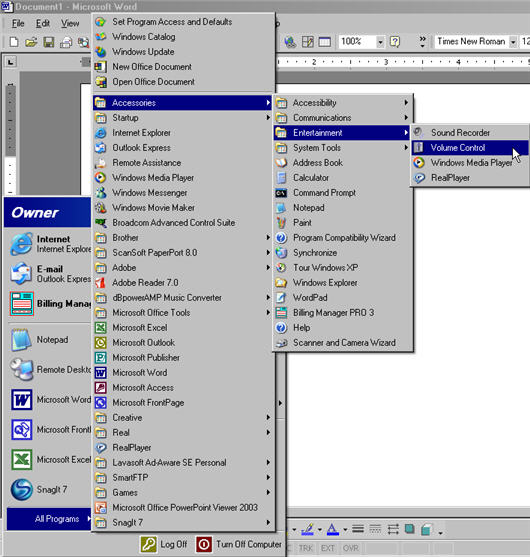The image size is (530, 557).
Task: Open Microsoft Access from All Programs
Action: point(183,388)
